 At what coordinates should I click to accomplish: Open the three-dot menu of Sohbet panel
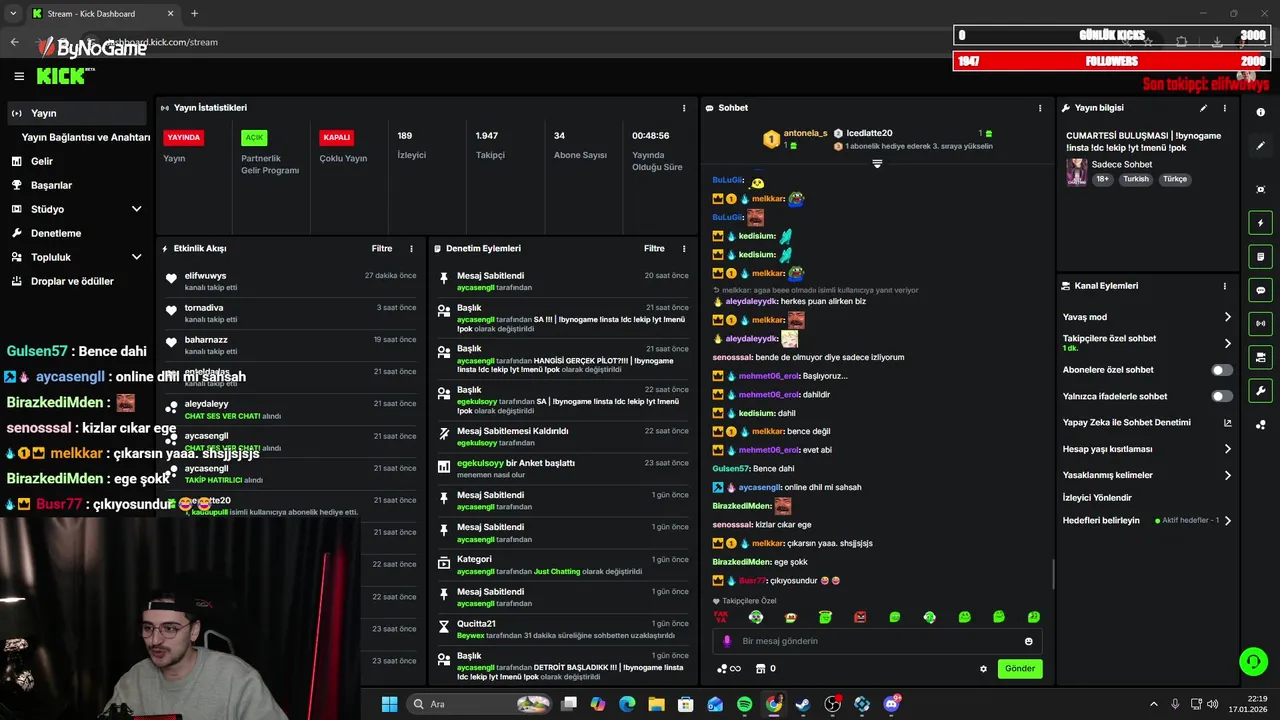[x=1040, y=108]
